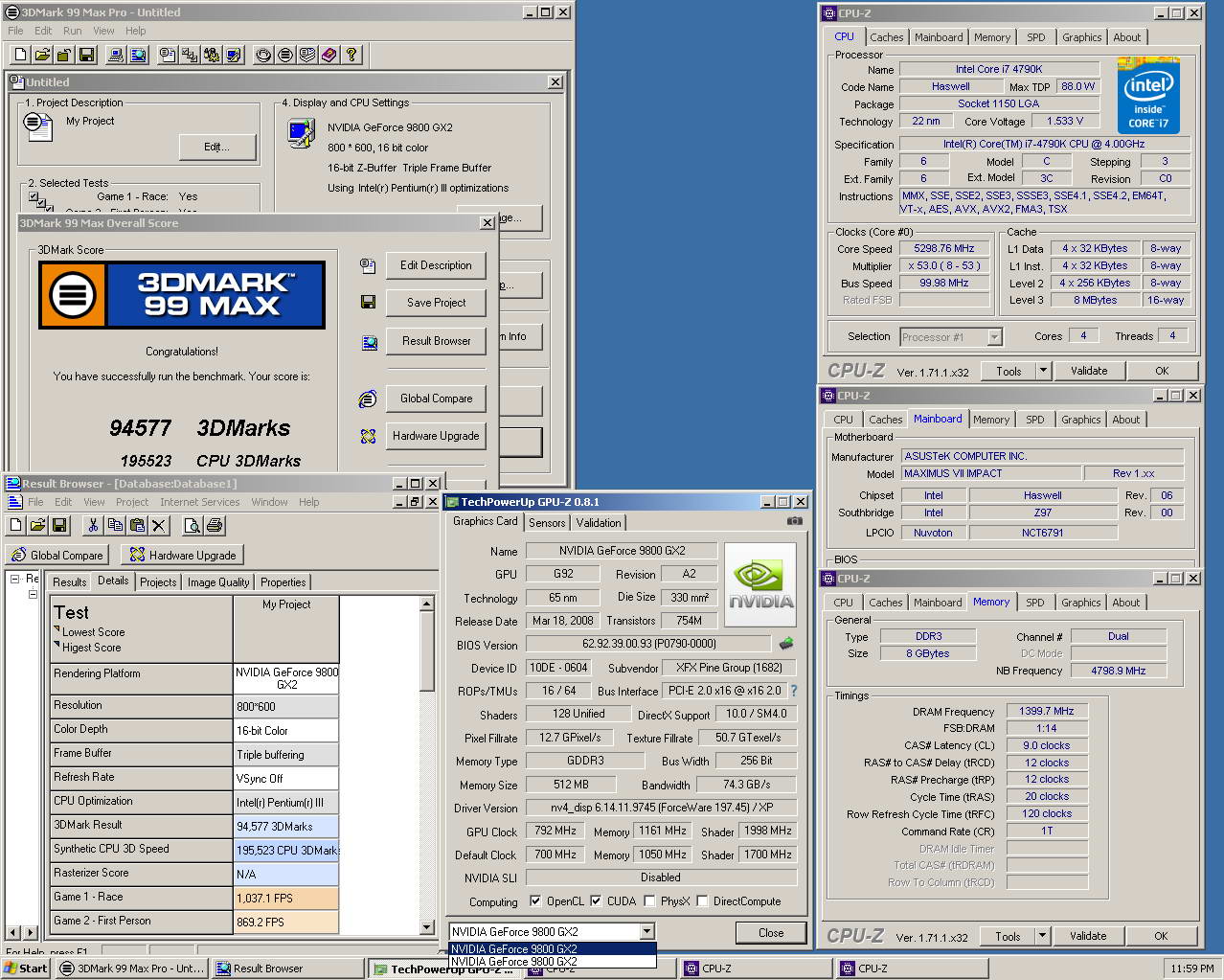Open the Run menu in 3DMark 99 Max
Image resolution: width=1224 pixels, height=980 pixels.
pyautogui.click(x=72, y=31)
